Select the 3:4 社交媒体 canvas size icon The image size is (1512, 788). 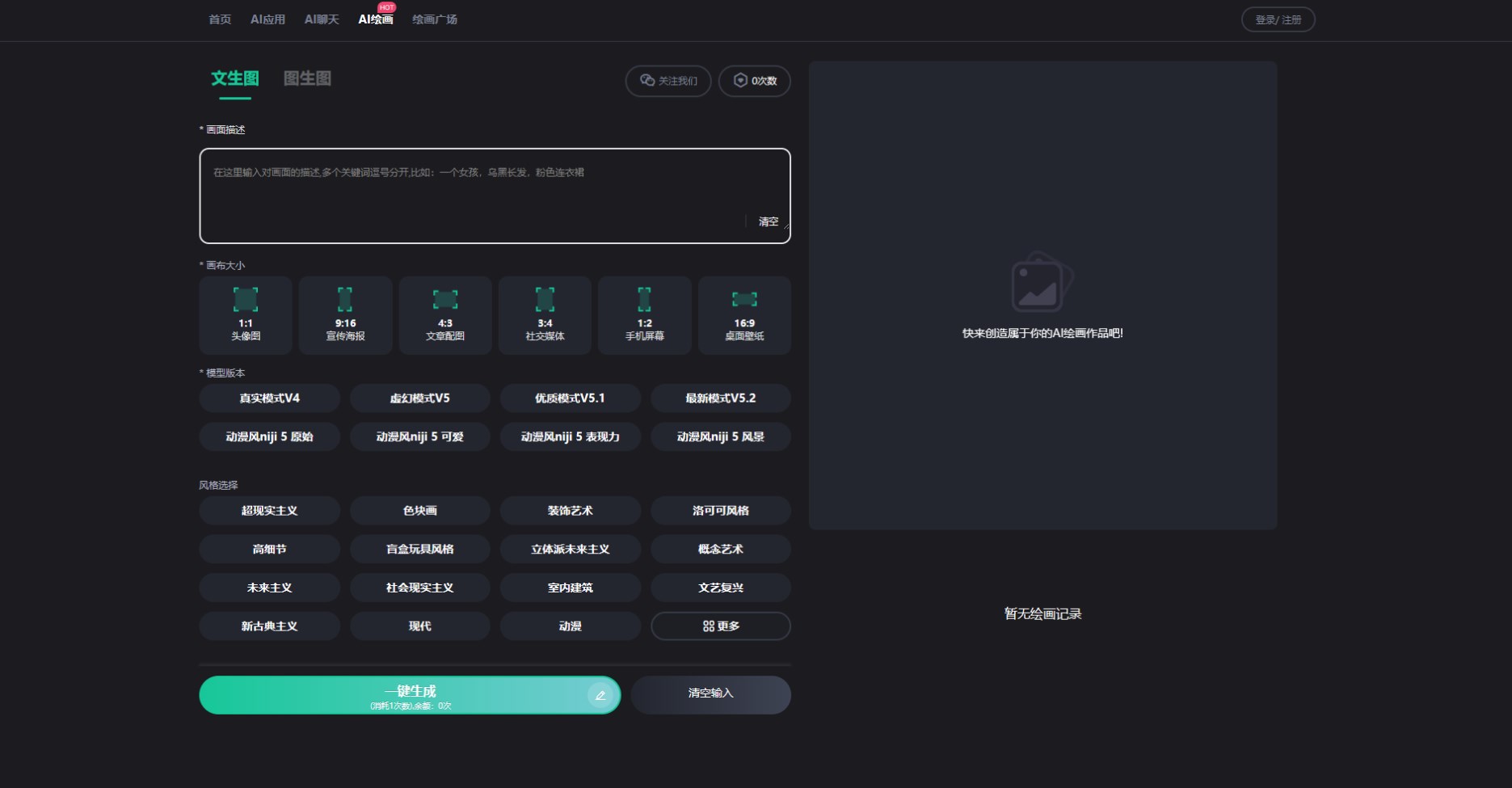click(545, 300)
